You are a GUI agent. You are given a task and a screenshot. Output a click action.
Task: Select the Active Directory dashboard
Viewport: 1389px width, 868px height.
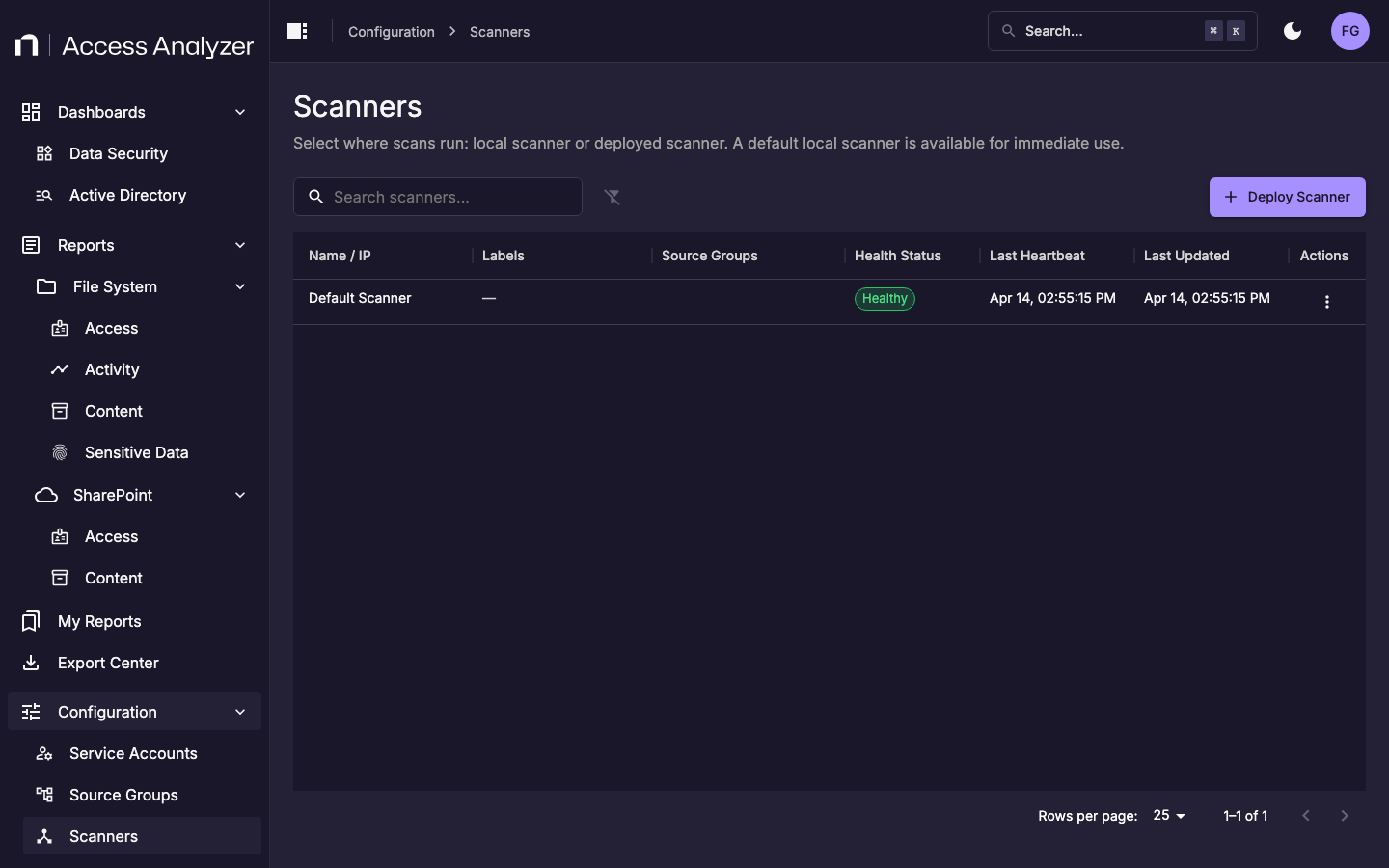pyautogui.click(x=127, y=195)
